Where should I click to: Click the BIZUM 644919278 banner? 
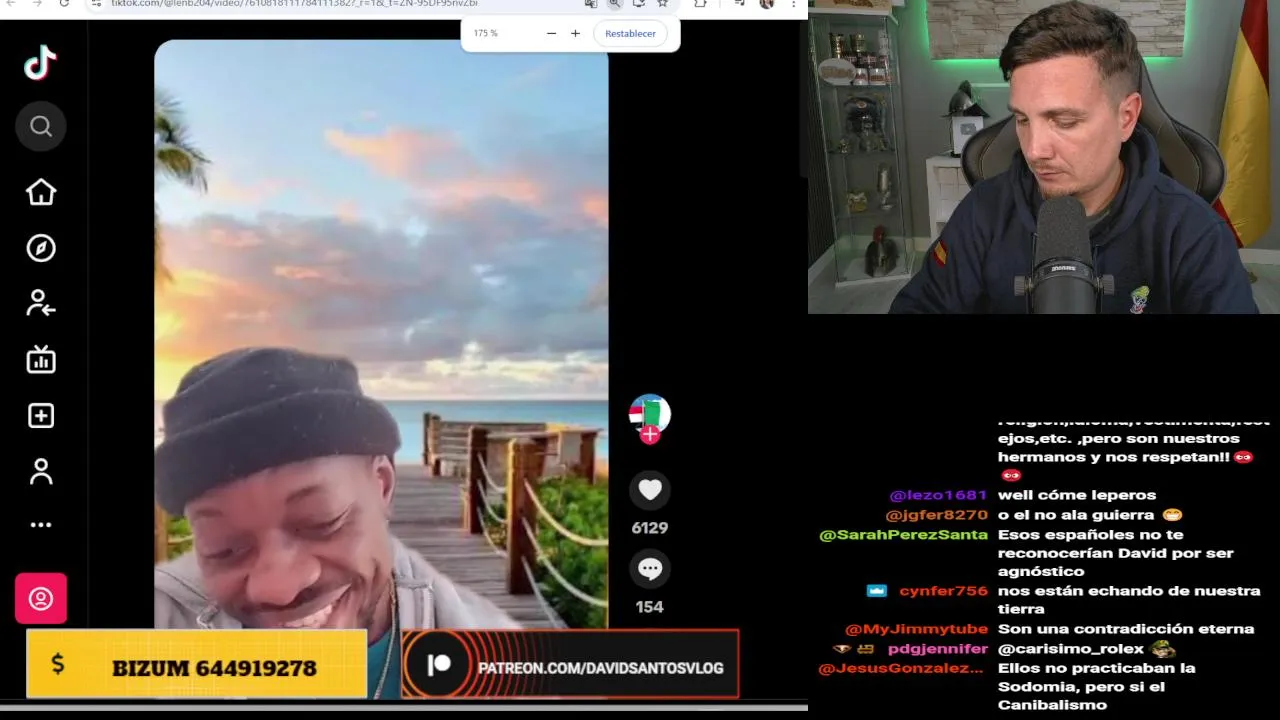pyautogui.click(x=197, y=664)
